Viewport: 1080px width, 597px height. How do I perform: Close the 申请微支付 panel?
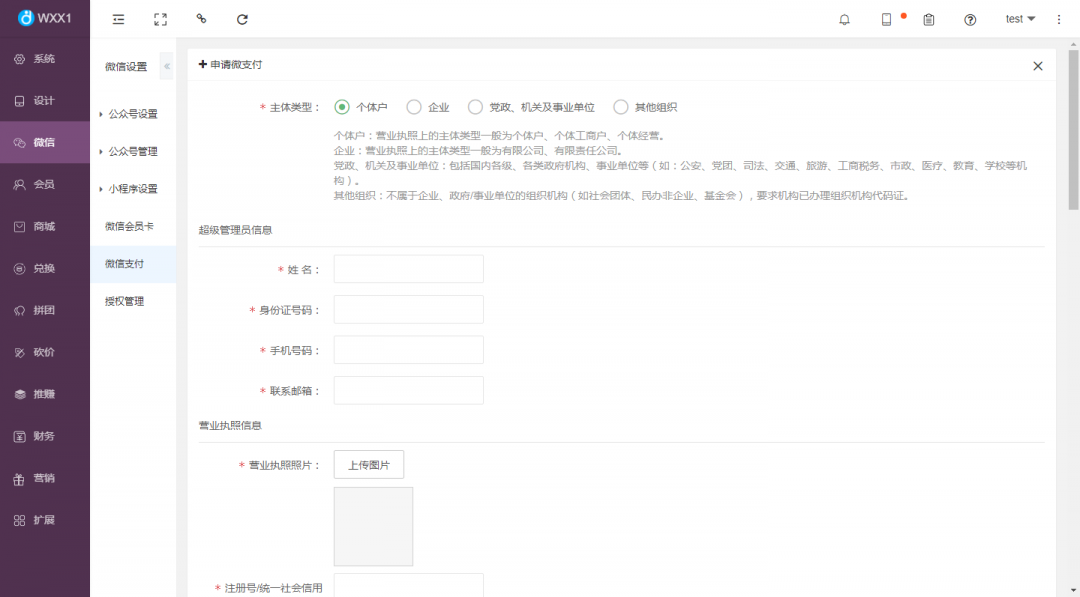pos(1038,66)
